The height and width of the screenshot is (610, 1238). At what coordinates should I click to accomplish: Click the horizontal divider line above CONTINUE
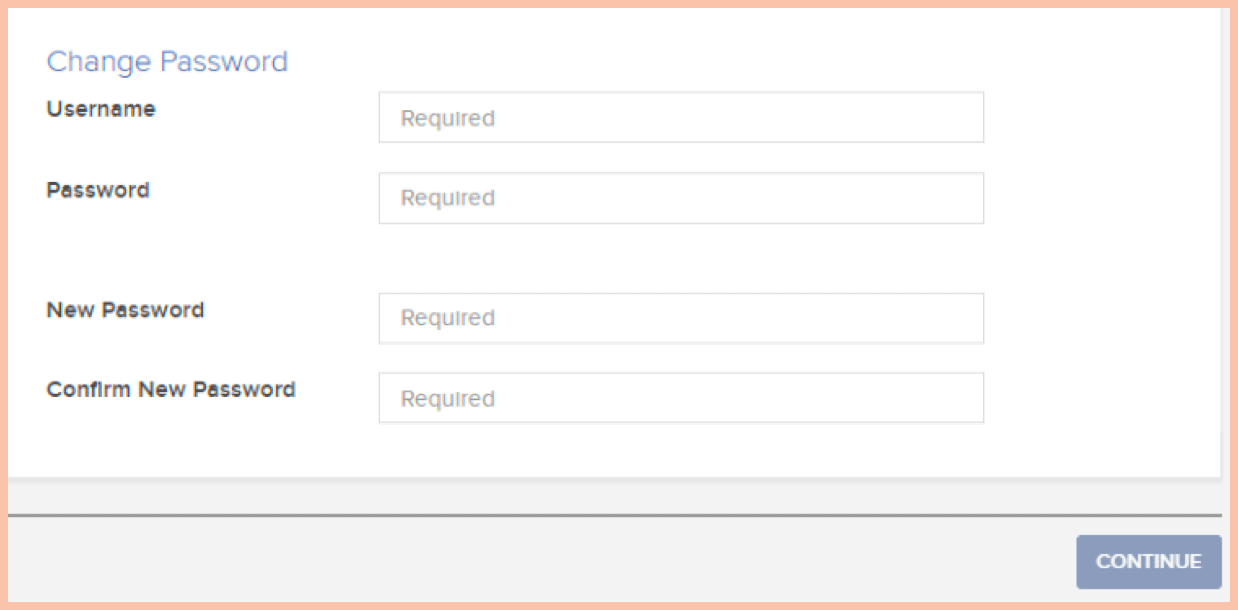pyautogui.click(x=615, y=516)
